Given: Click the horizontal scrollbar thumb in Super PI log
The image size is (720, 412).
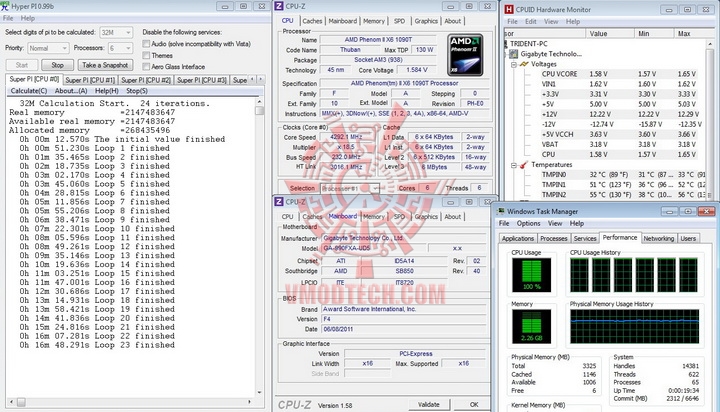Looking at the screenshot, I should [x=21, y=402].
